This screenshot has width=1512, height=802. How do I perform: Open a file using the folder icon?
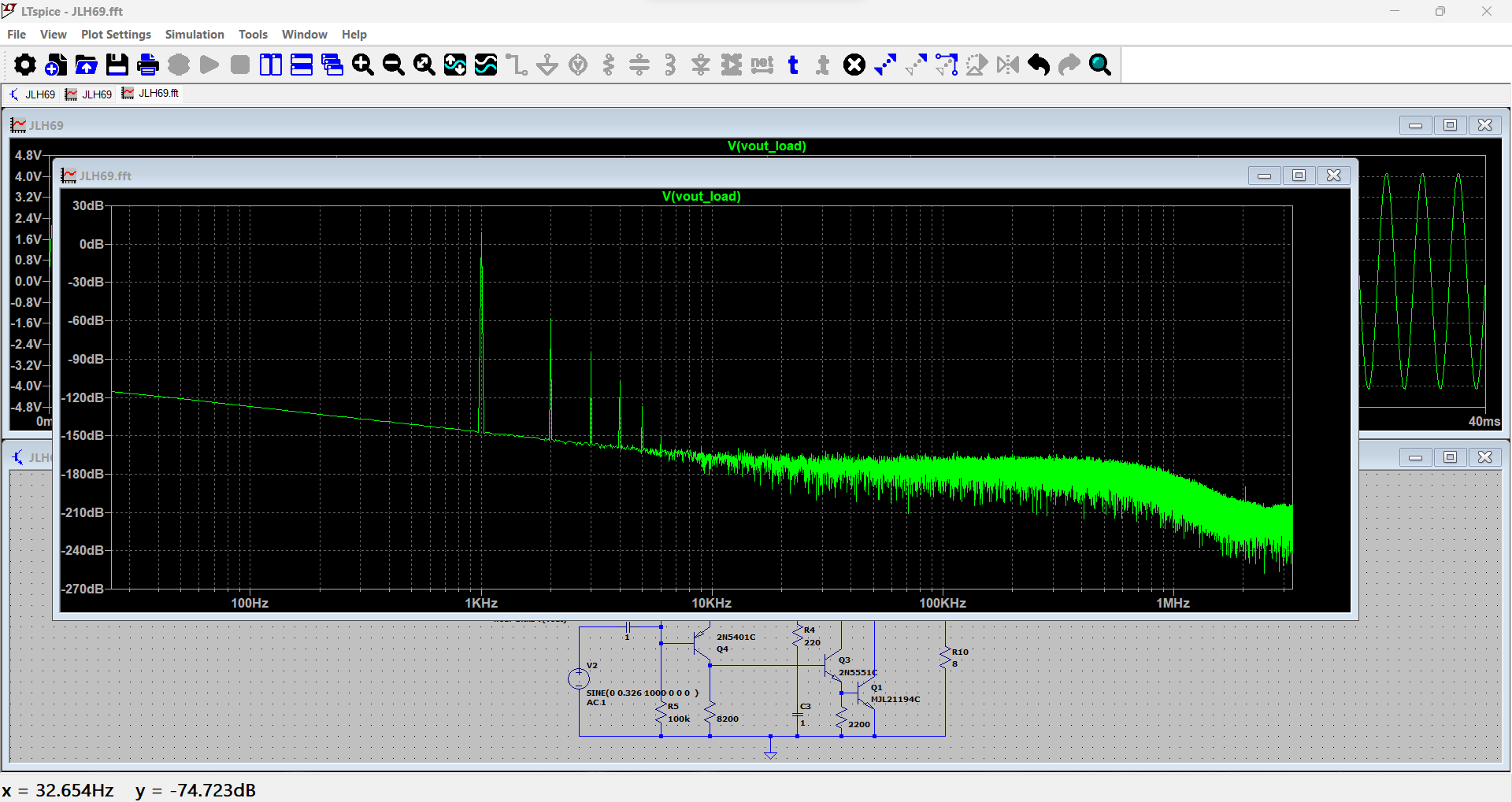87,65
